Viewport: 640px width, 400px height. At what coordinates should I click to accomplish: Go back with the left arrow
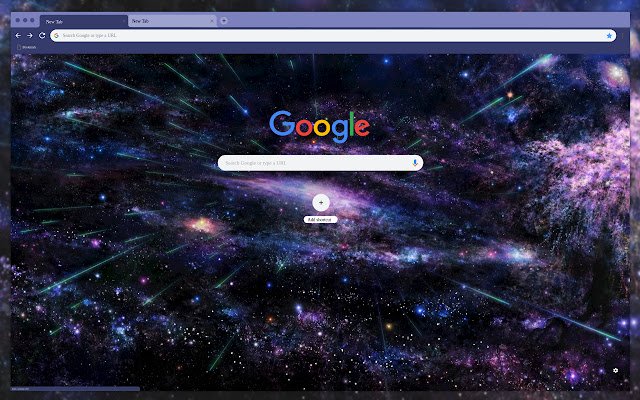pyautogui.click(x=18, y=36)
